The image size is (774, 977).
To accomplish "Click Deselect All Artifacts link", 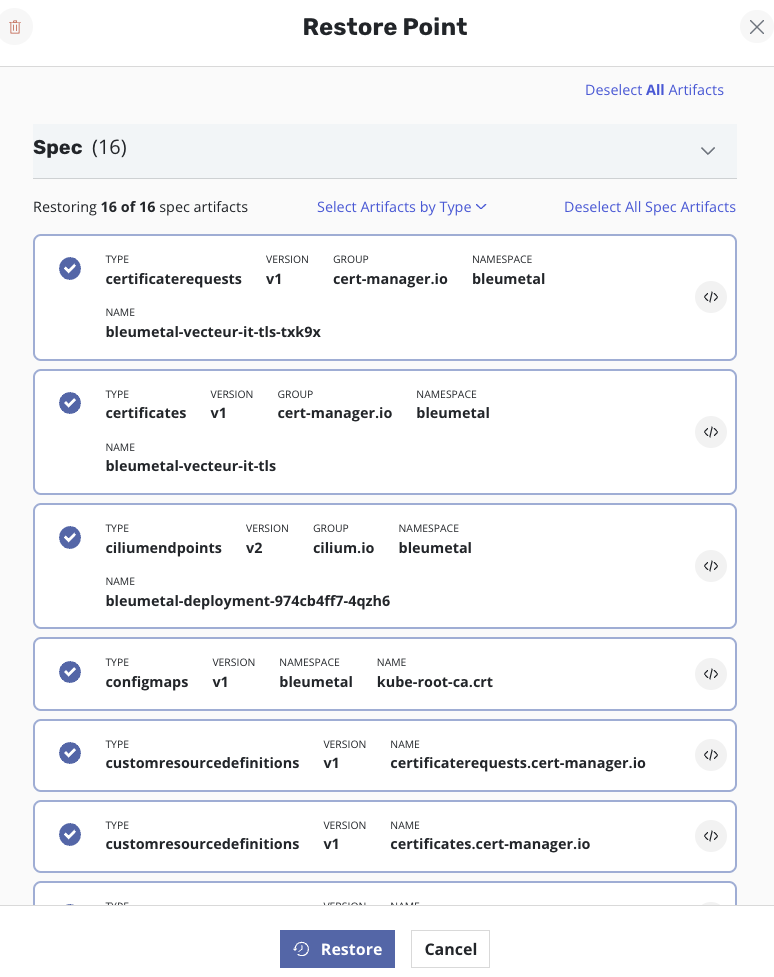I will (x=654, y=90).
